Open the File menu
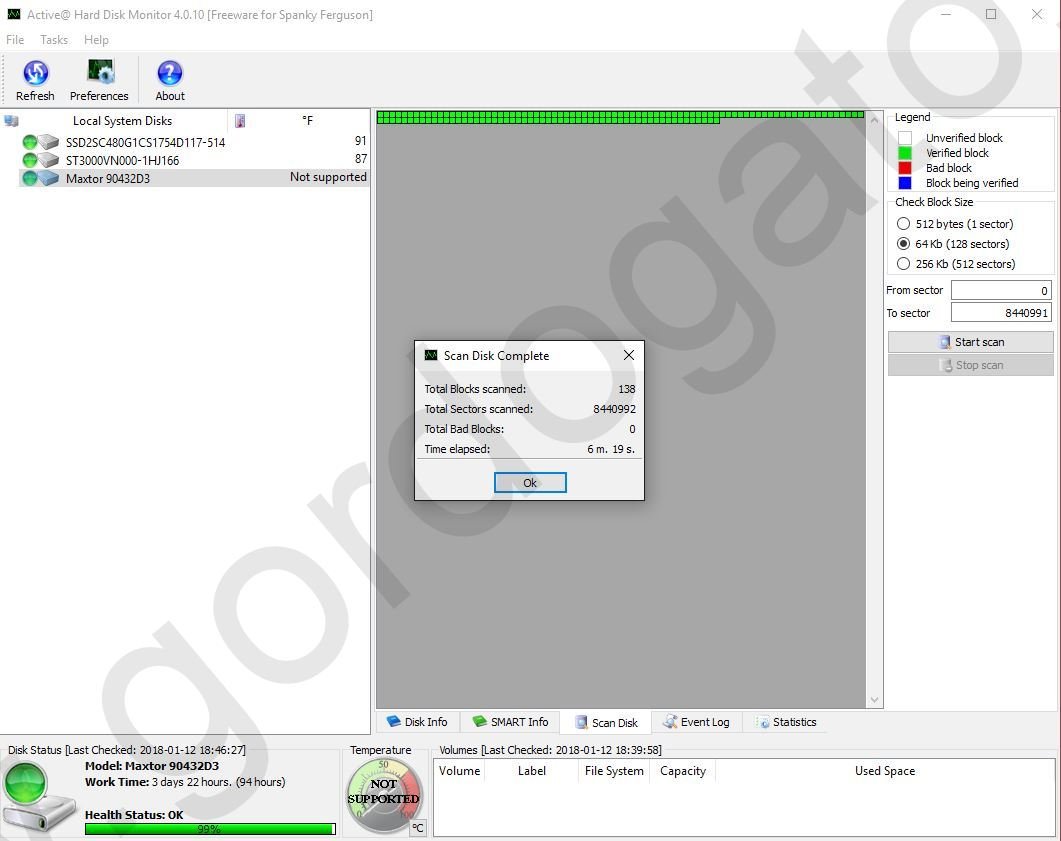1061x841 pixels. 15,40
